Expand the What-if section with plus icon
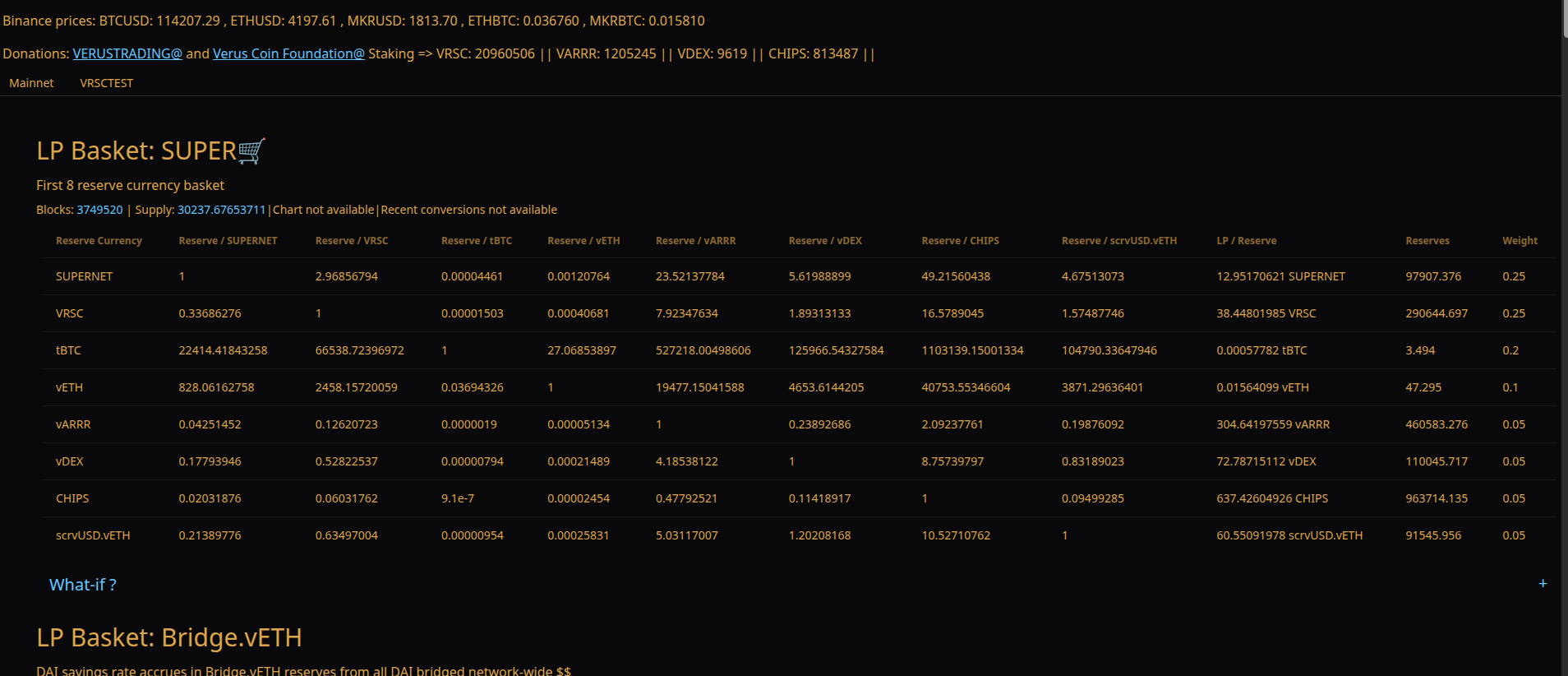Screen dimensions: 1568x676 click(x=1543, y=584)
